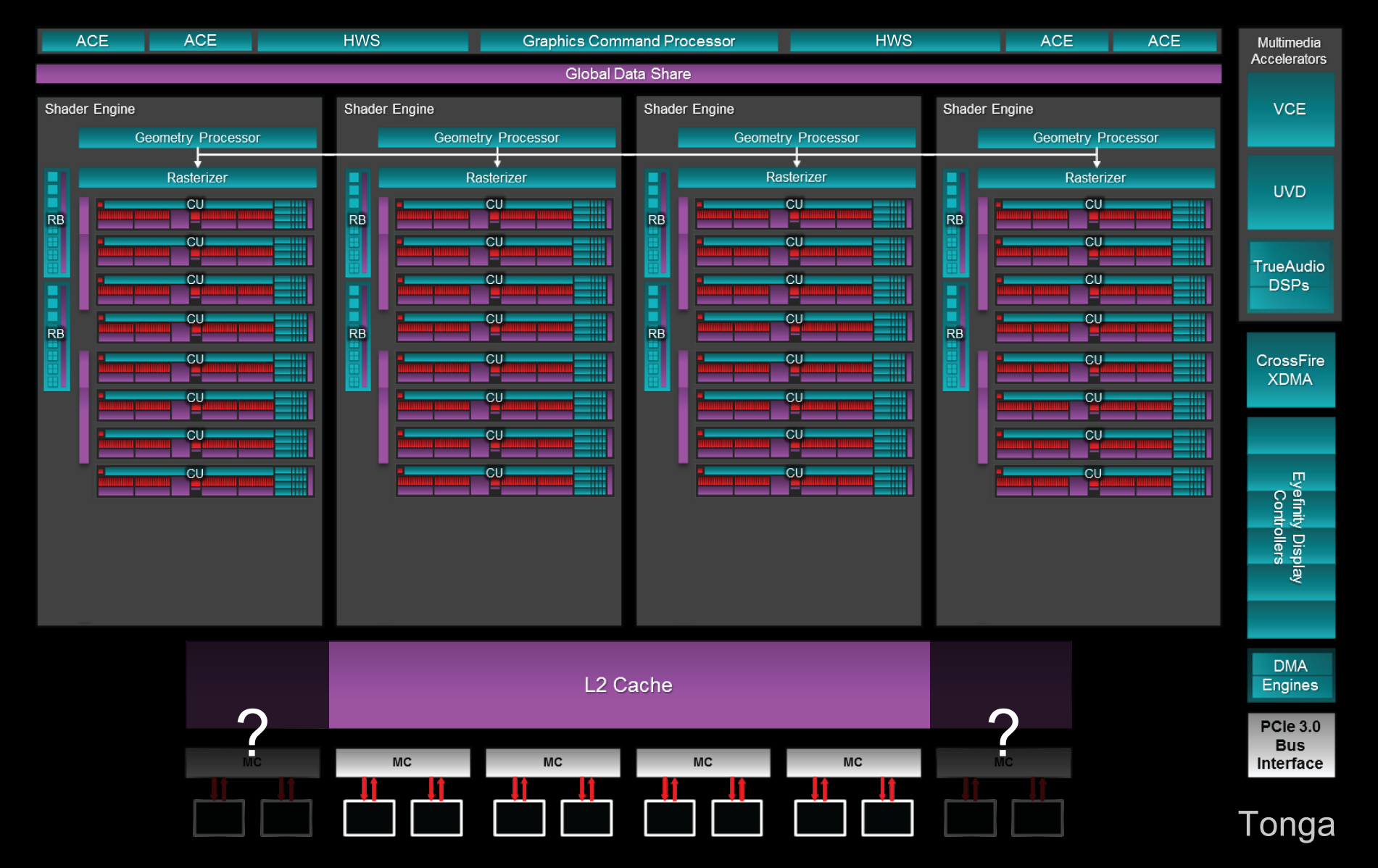Image resolution: width=1378 pixels, height=868 pixels.
Task: Click the UVD block
Action: coord(1290,192)
